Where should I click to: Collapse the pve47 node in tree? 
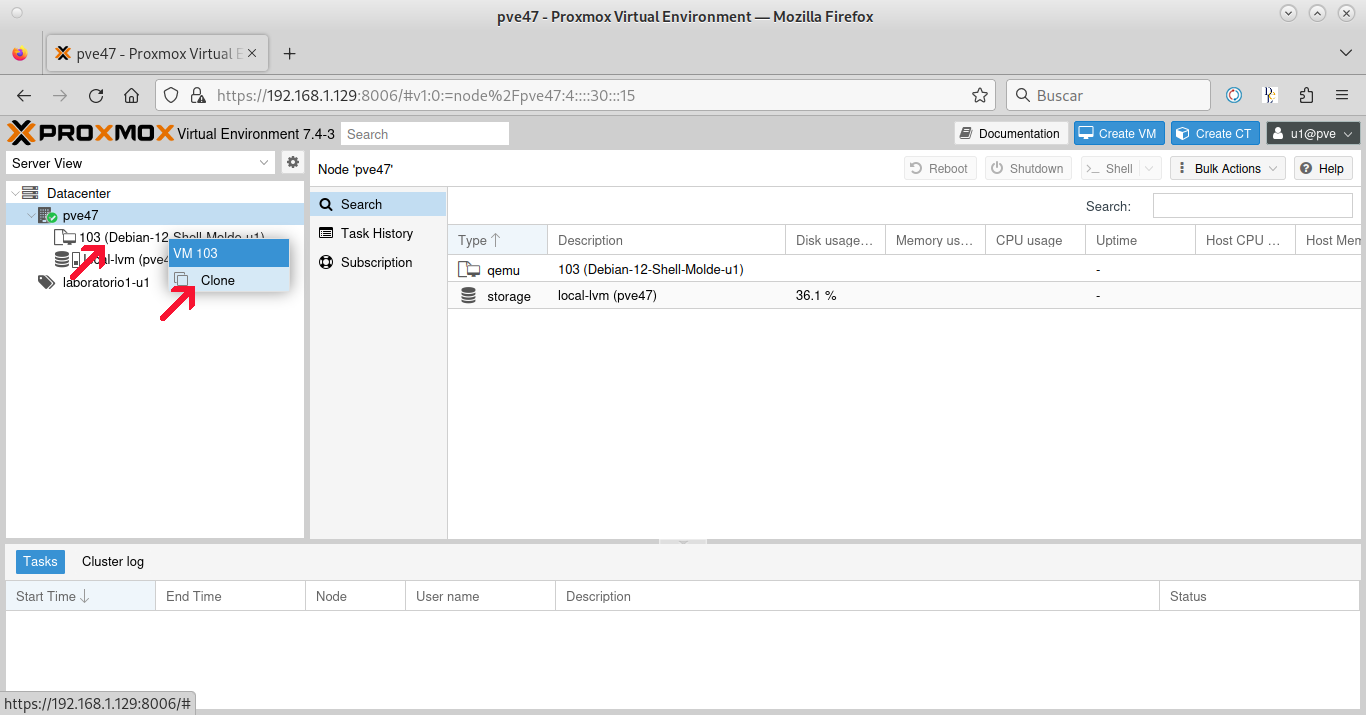point(30,215)
